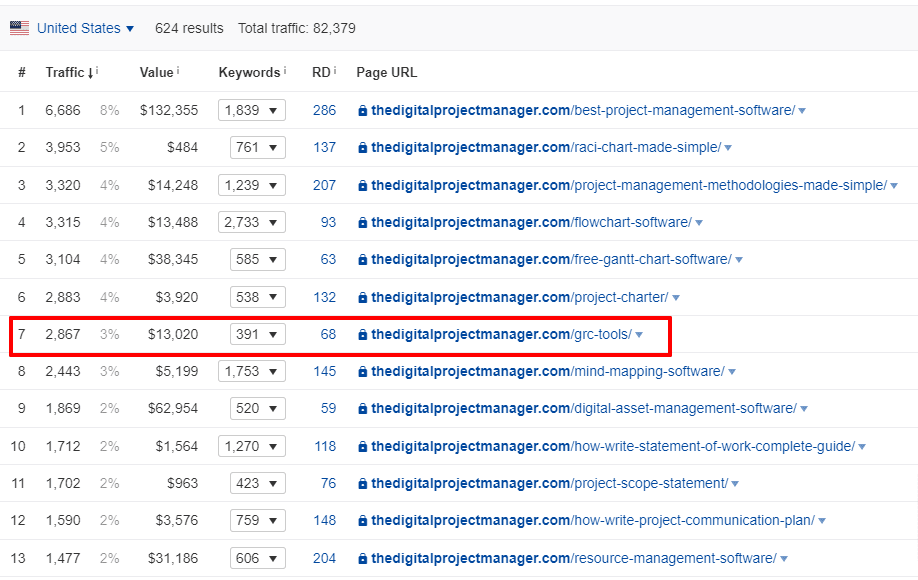Click the lock icon on project-charter row
918x580 pixels.
(x=362, y=298)
